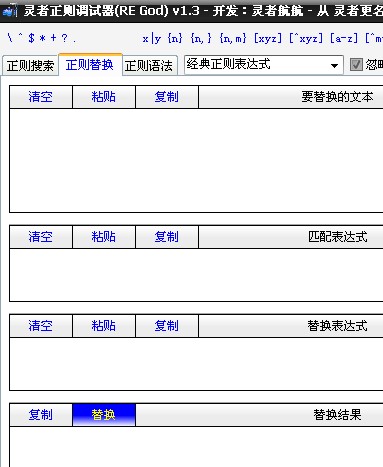Open the 正则语法 tab
Viewport: 383px width, 467px height.
click(149, 66)
